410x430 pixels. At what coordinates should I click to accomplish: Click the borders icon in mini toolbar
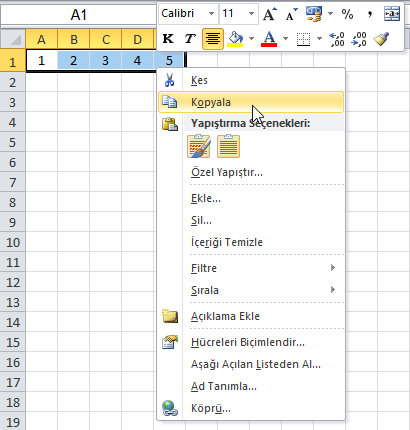click(303, 39)
